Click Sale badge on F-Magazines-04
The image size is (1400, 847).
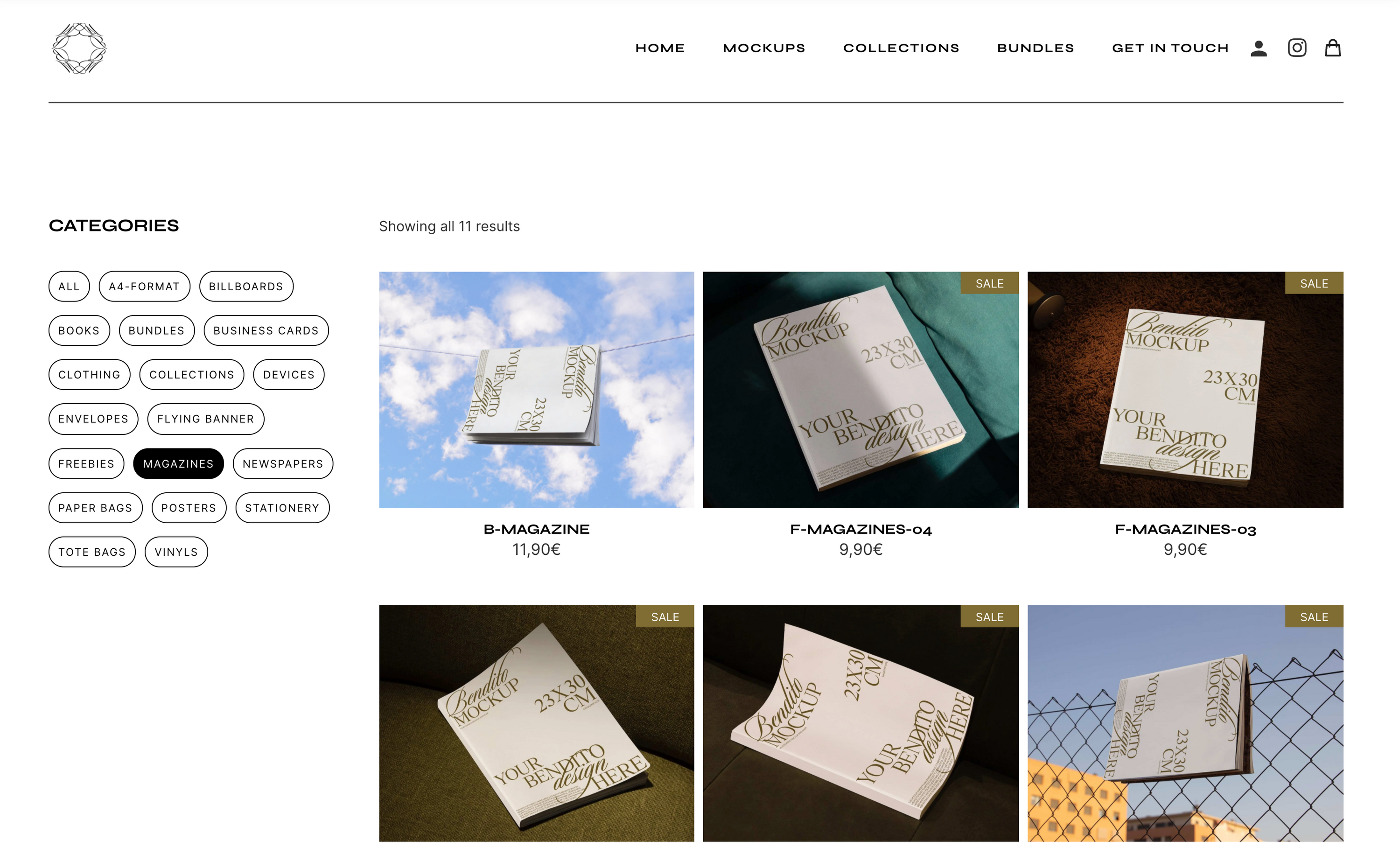(x=989, y=283)
